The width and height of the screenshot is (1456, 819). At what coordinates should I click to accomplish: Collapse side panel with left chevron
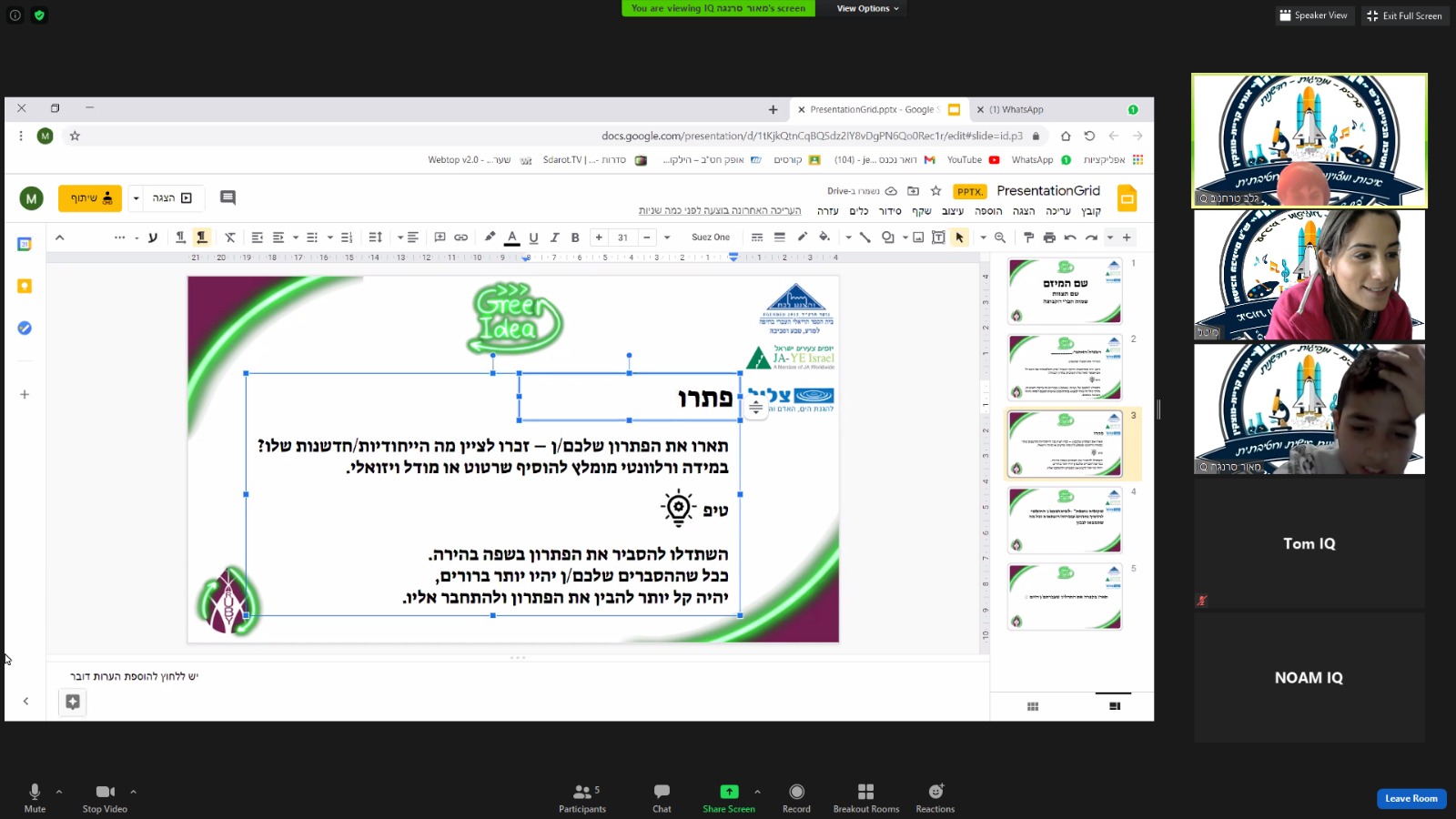pos(25,701)
